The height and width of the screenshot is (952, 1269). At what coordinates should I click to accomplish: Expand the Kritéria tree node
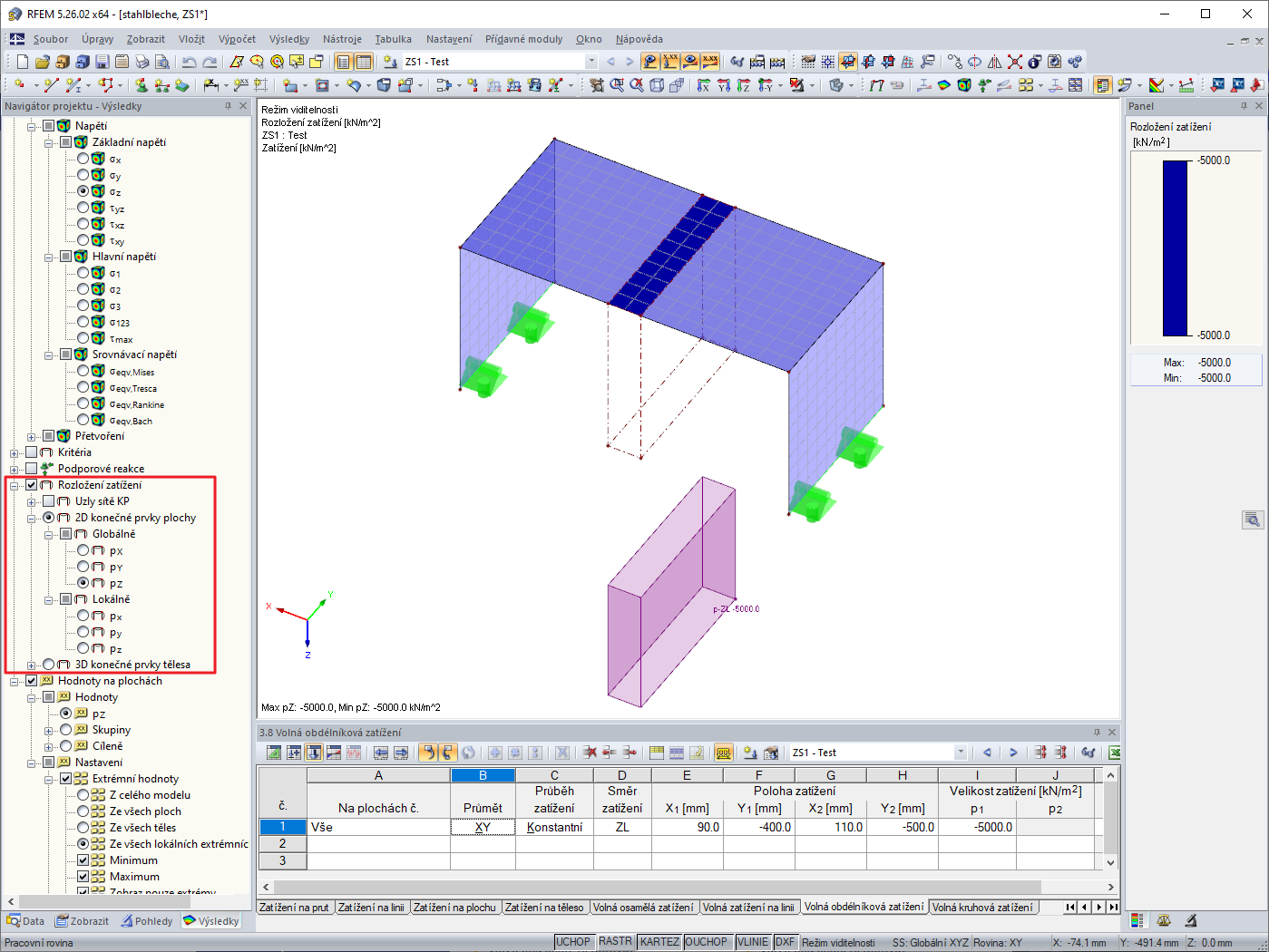click(15, 452)
